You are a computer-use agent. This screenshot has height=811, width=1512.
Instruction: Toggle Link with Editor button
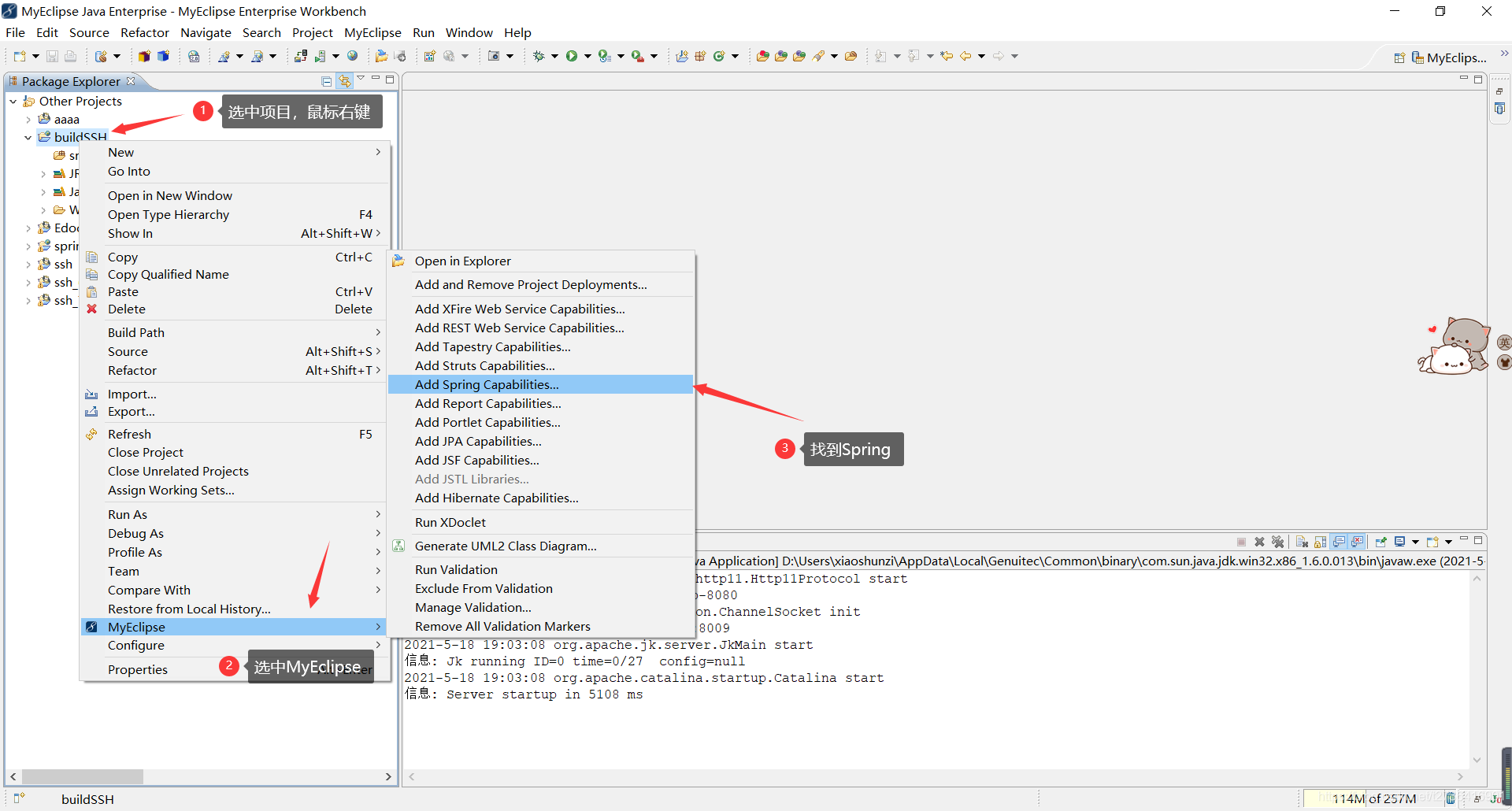[x=345, y=81]
